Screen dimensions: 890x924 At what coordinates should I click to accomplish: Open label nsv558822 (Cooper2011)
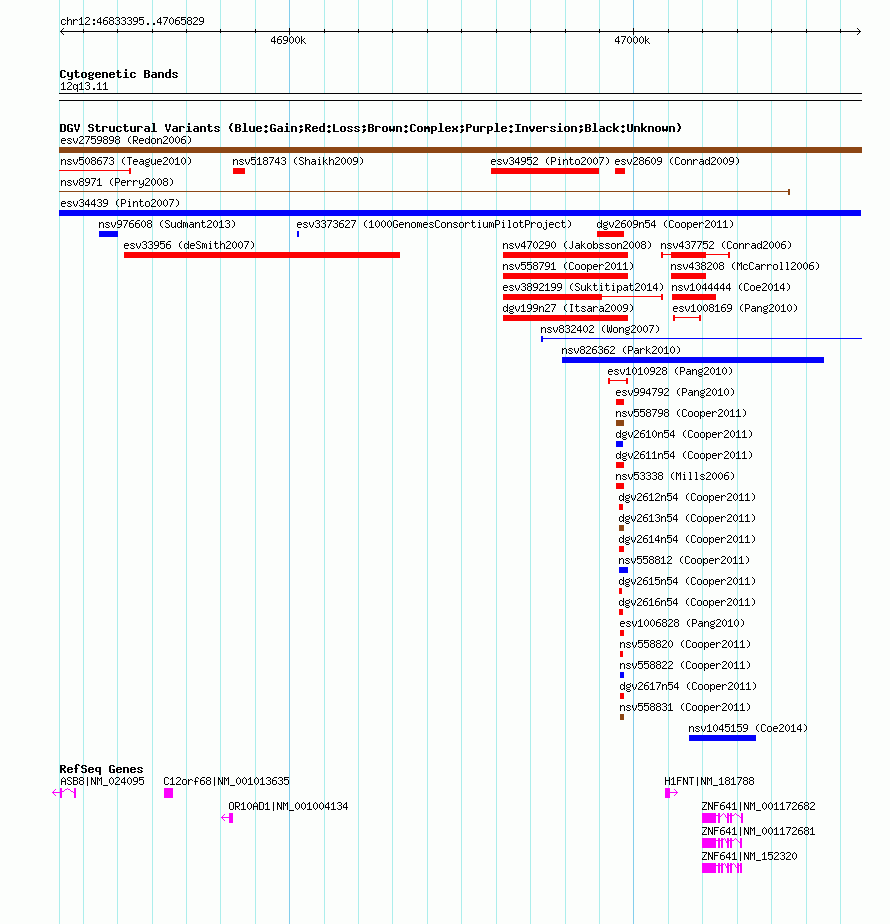tap(685, 665)
